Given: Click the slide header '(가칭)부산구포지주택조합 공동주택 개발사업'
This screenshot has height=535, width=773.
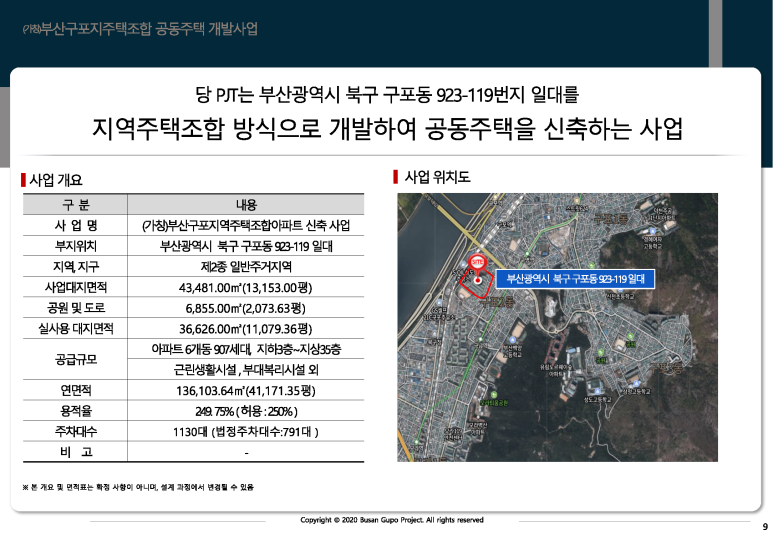Looking at the screenshot, I should [140, 29].
